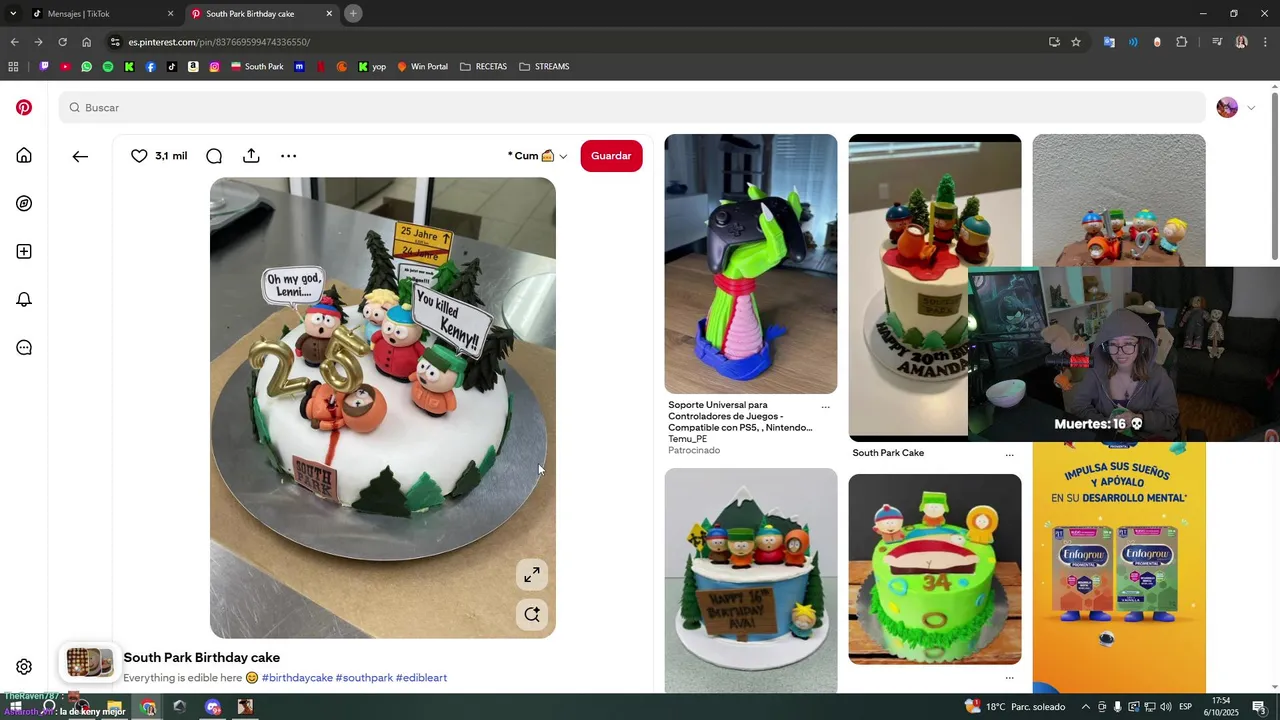Expand accounts chevron next to avatar
1280x720 pixels.
[1251, 108]
